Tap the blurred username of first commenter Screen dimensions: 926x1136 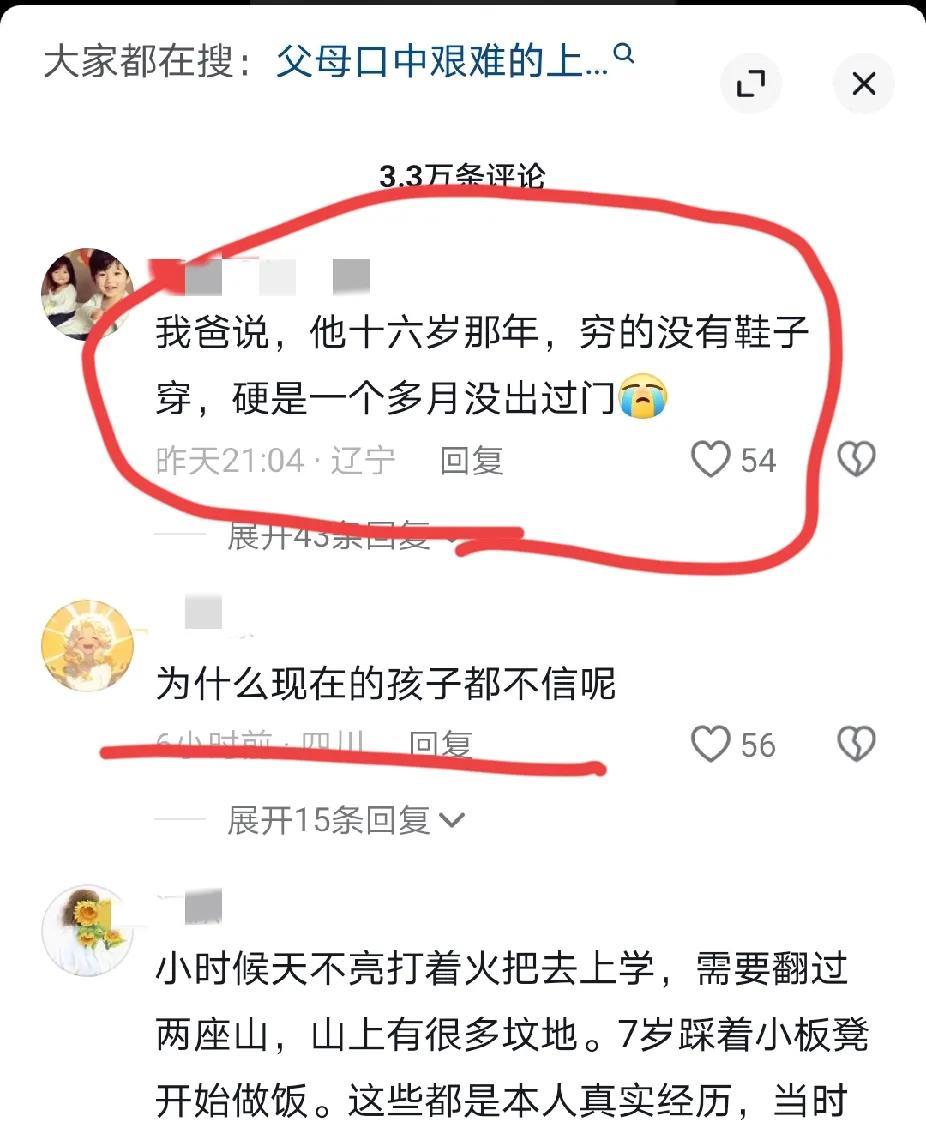coord(262,277)
